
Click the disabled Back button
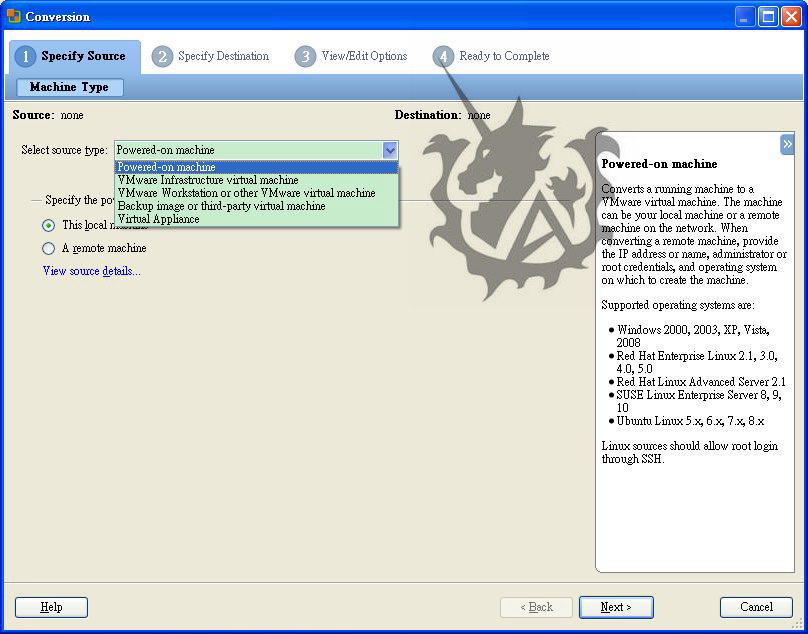tap(536, 607)
